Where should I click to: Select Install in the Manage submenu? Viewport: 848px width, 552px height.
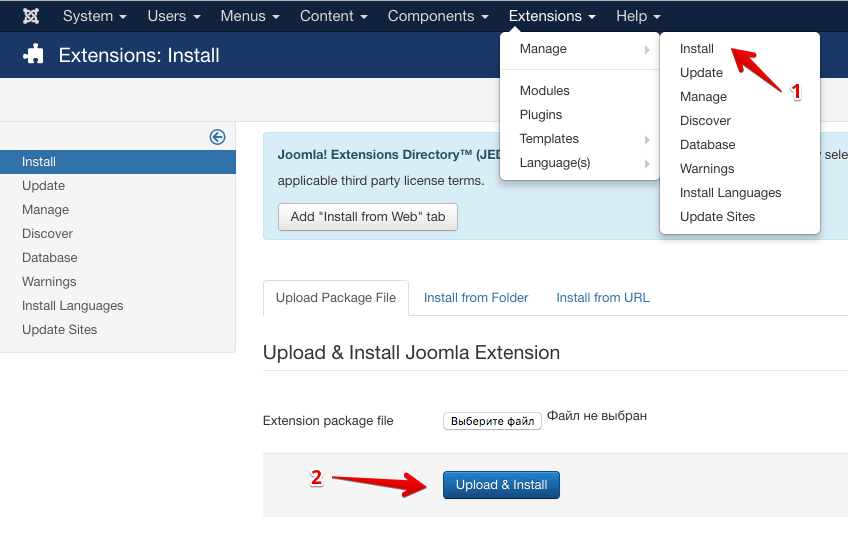(x=697, y=49)
